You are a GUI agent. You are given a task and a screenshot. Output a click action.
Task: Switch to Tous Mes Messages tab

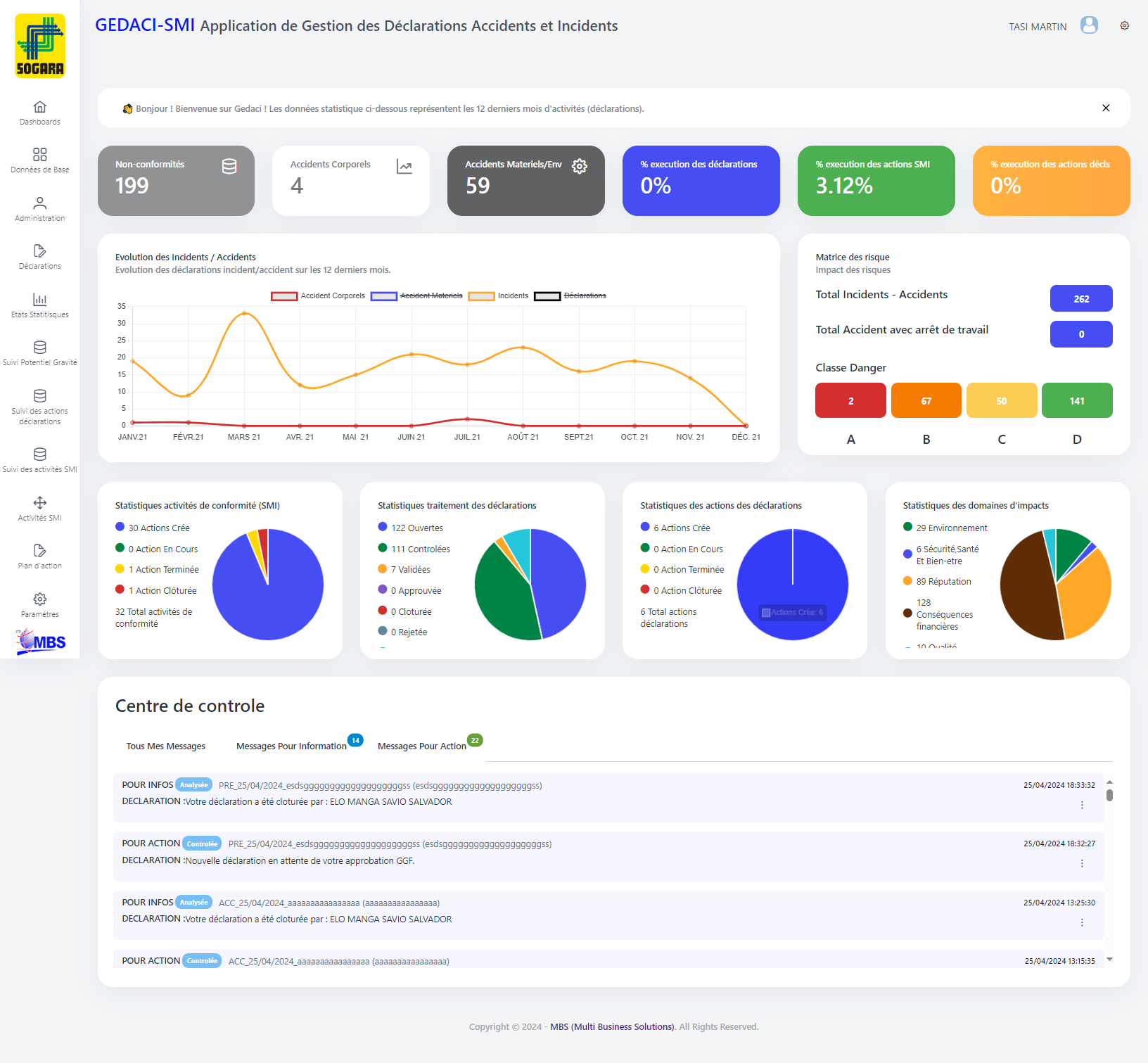[x=166, y=746]
